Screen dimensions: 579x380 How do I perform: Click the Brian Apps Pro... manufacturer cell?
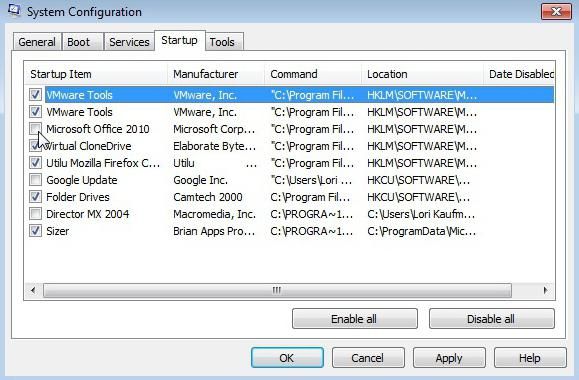click(x=214, y=231)
